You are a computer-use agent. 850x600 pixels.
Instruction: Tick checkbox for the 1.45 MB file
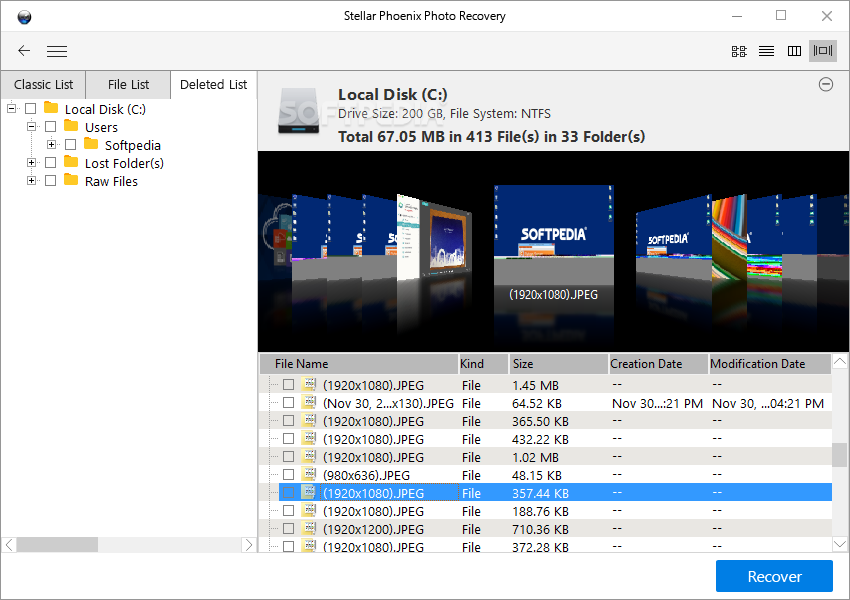click(x=288, y=385)
